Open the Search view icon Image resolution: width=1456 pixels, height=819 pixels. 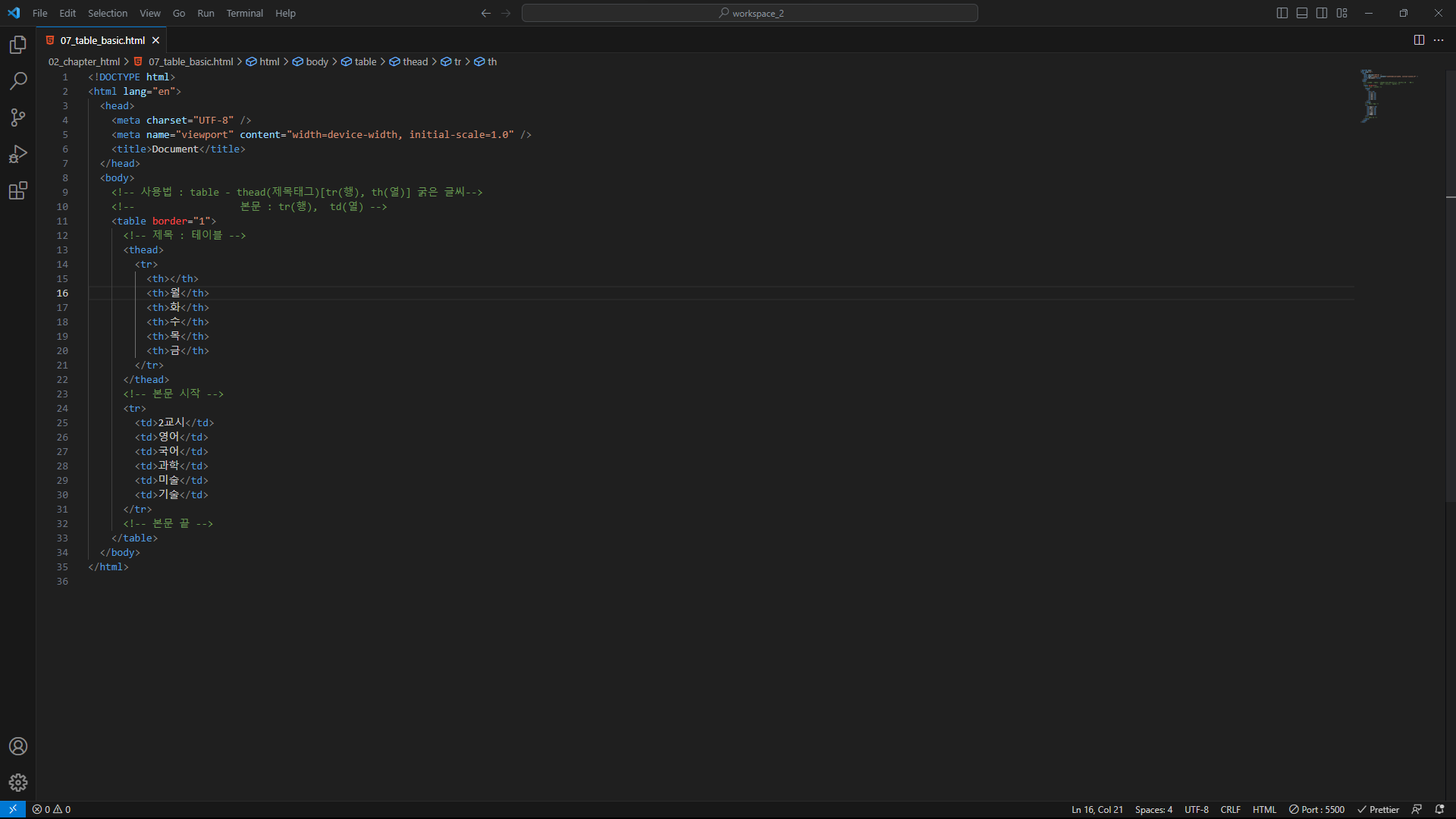pyautogui.click(x=18, y=81)
